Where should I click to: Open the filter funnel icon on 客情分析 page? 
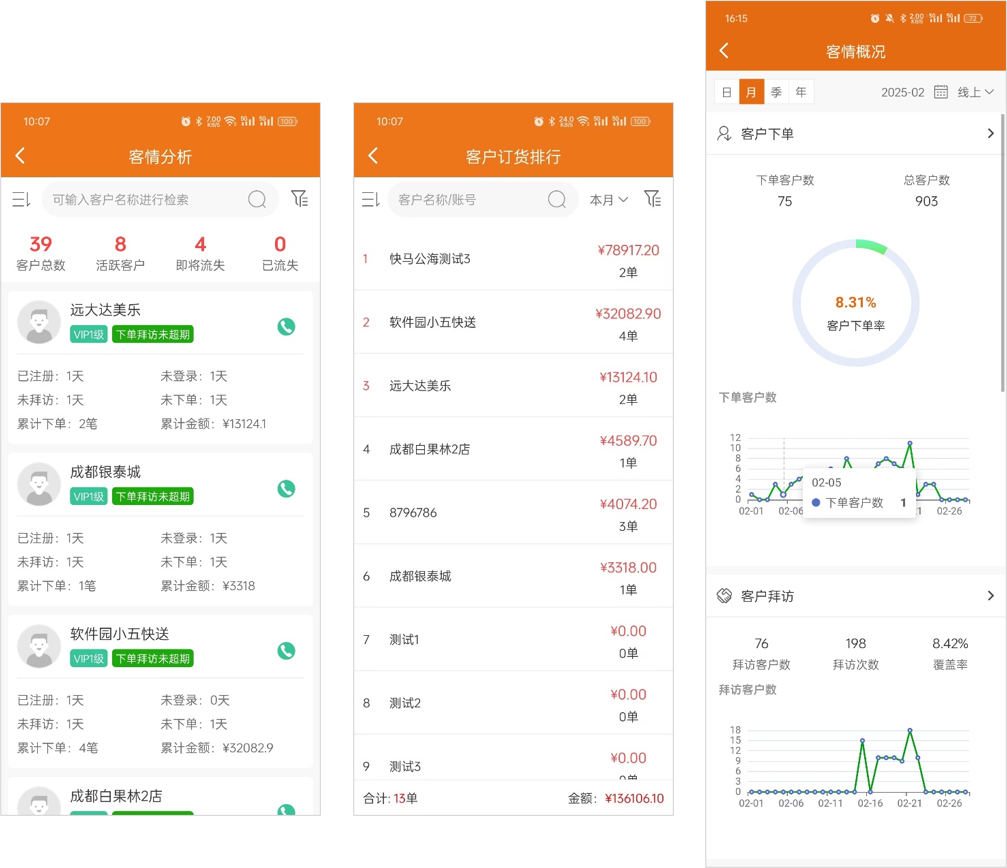[299, 199]
